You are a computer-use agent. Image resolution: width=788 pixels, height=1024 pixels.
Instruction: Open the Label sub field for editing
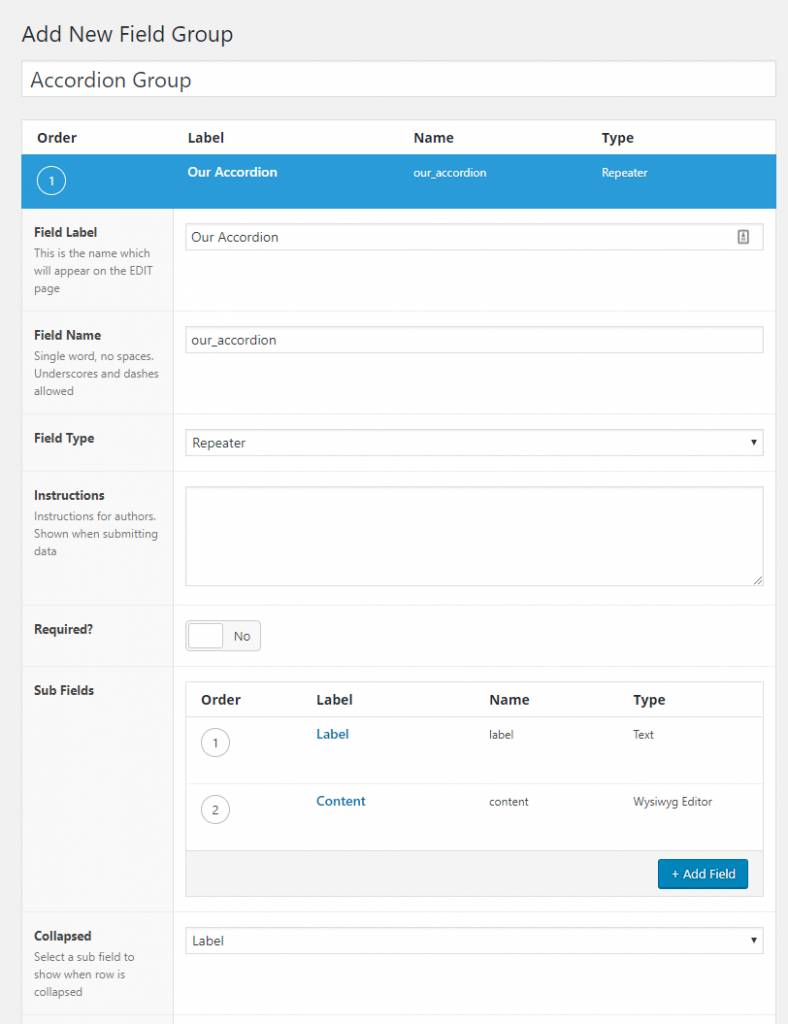(332, 734)
